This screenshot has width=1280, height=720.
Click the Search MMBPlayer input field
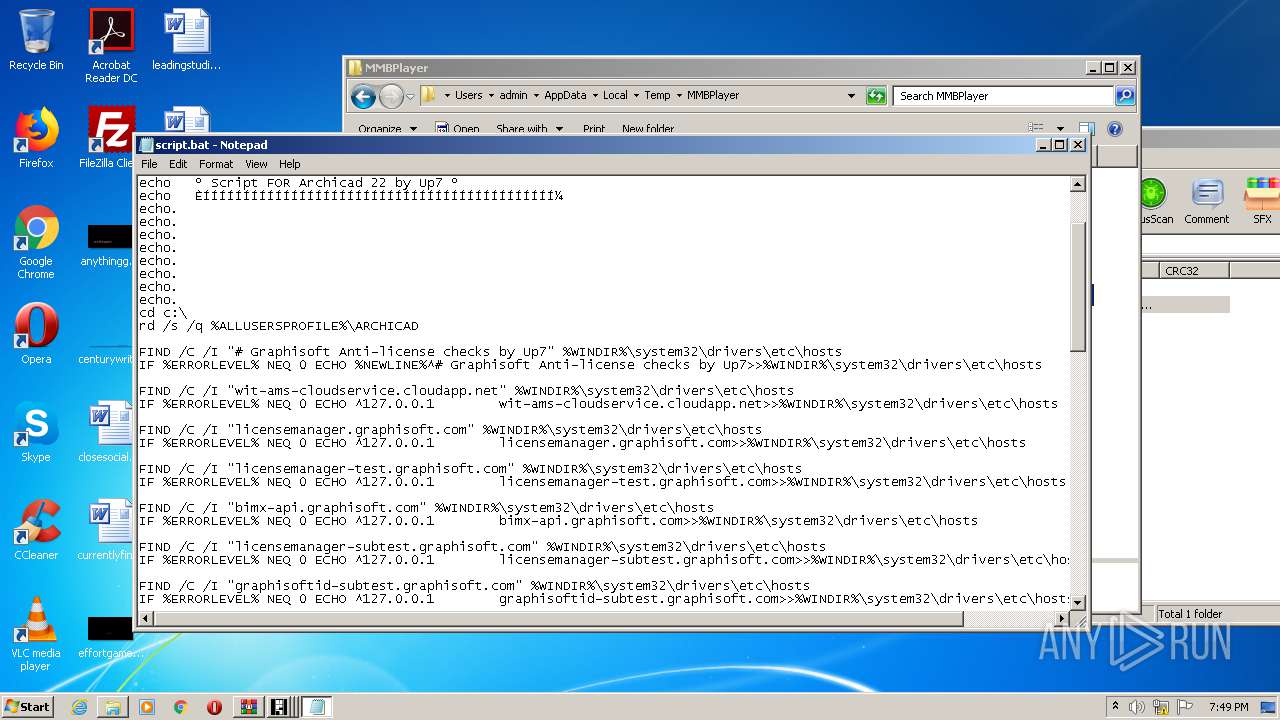pyautogui.click(x=1003, y=96)
